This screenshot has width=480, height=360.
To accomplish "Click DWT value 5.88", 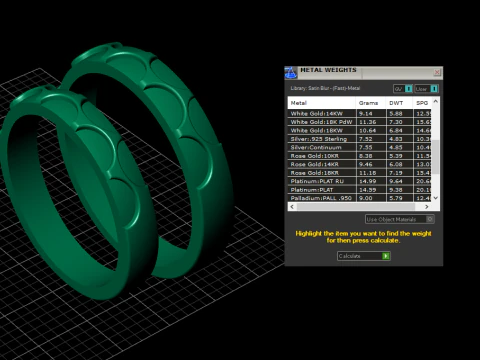I will [396, 114].
